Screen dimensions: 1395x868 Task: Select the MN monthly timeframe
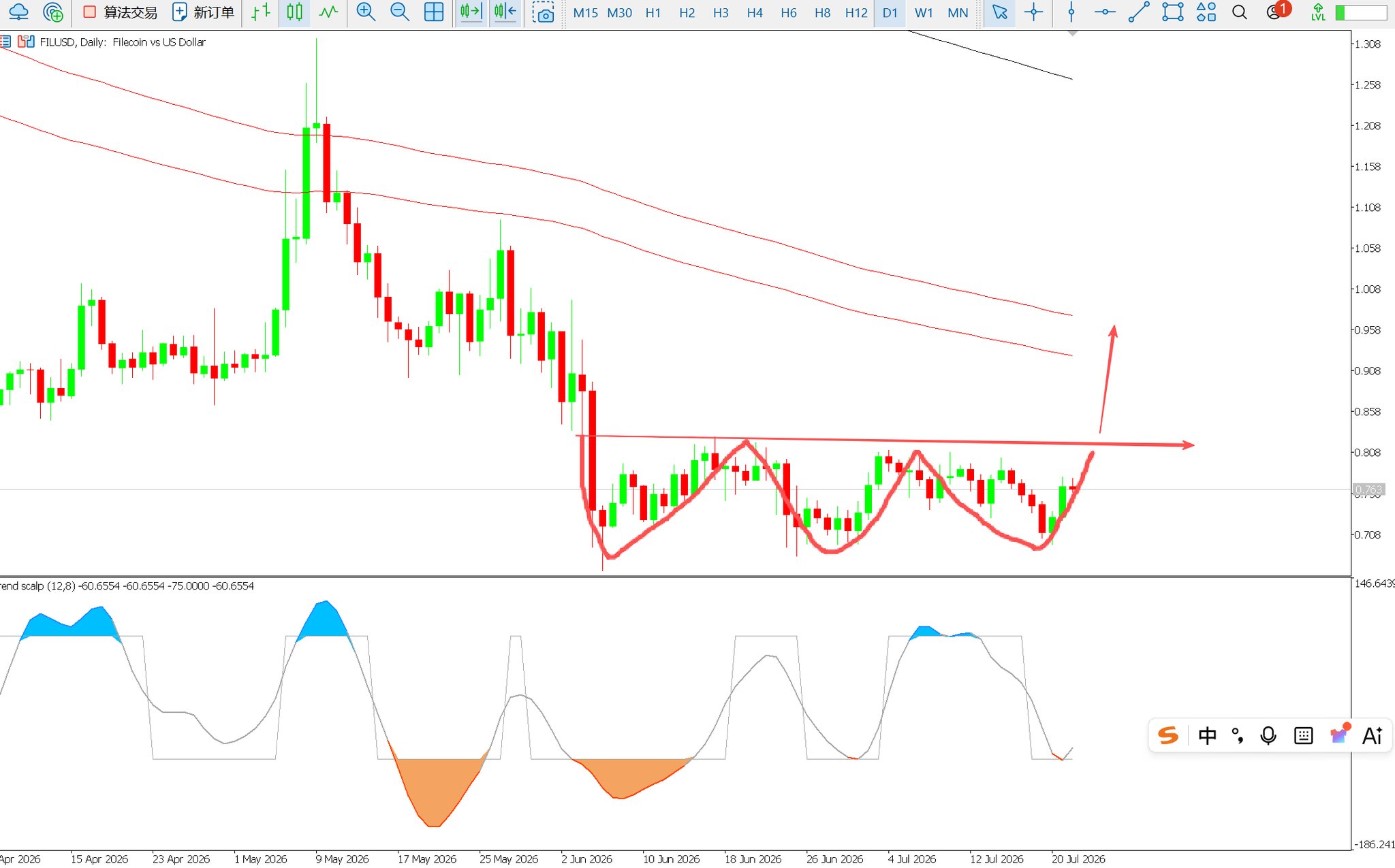click(958, 13)
